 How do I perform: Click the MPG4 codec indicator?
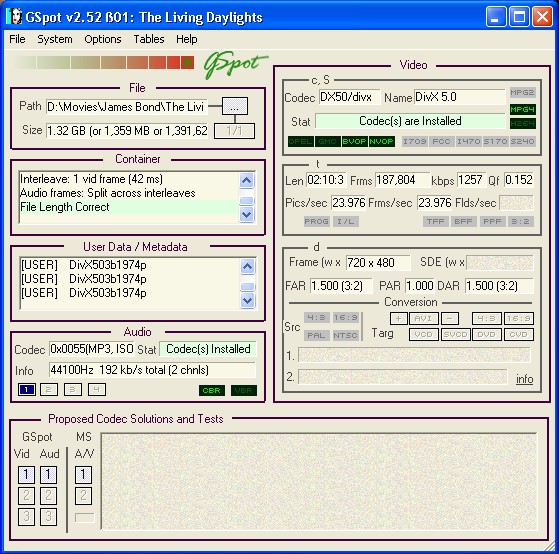point(522,109)
